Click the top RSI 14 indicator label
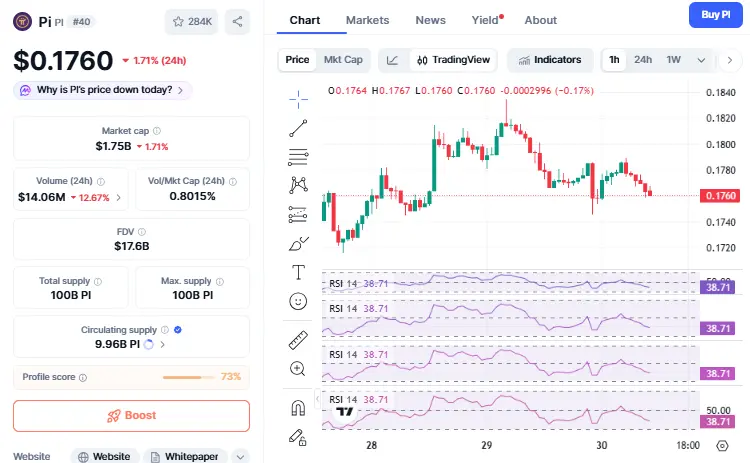The image size is (750, 463). (343, 284)
